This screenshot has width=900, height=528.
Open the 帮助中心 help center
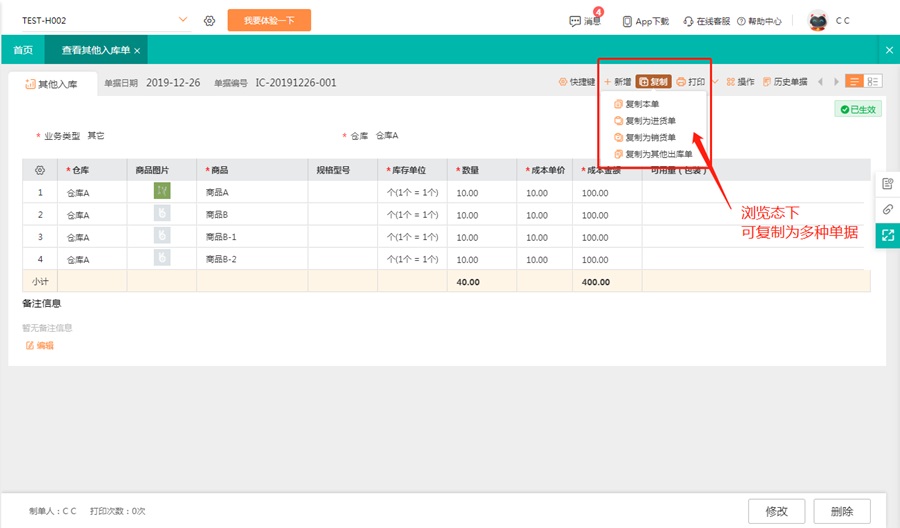(x=759, y=21)
